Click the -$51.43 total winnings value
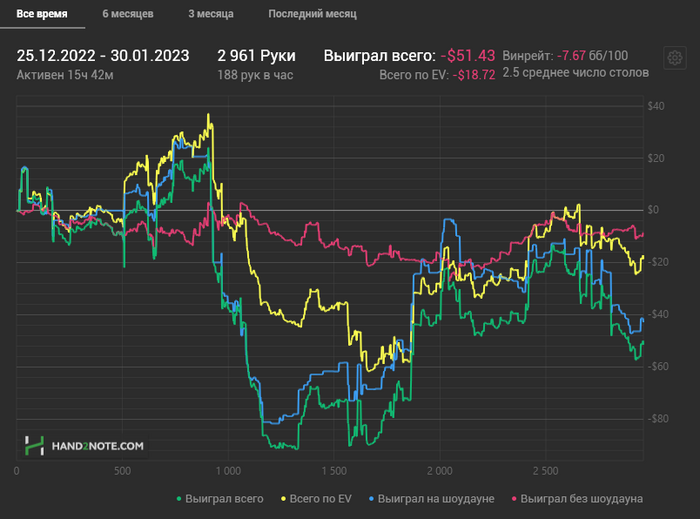Viewport: 700px width, 519px height. pyautogui.click(x=468, y=56)
